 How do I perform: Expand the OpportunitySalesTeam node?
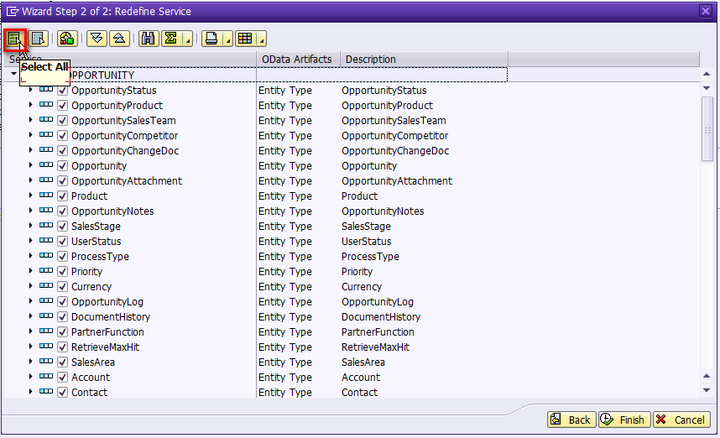point(30,120)
